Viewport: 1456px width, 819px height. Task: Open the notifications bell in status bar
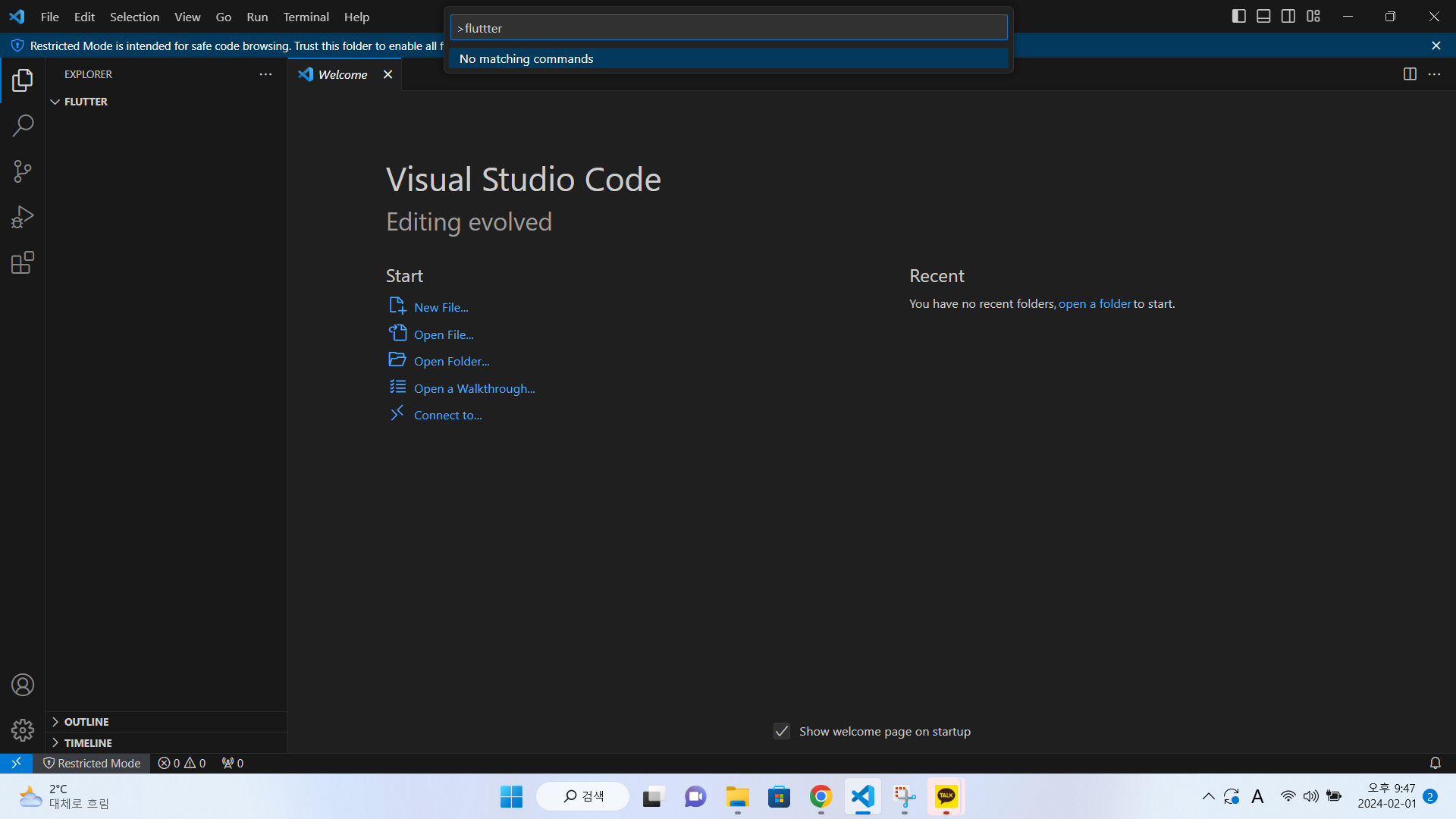tap(1435, 763)
